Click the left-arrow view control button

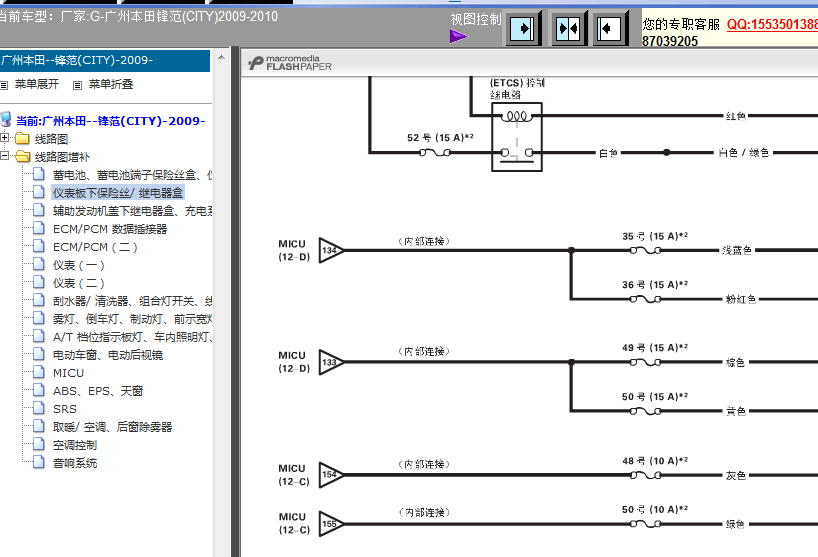coord(608,28)
